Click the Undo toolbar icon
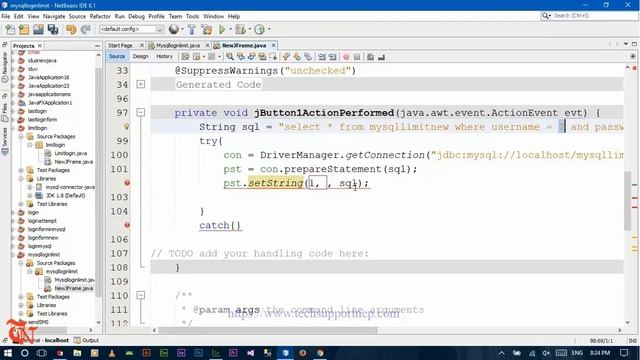Viewport: 640px width, 360px height. (71, 29)
